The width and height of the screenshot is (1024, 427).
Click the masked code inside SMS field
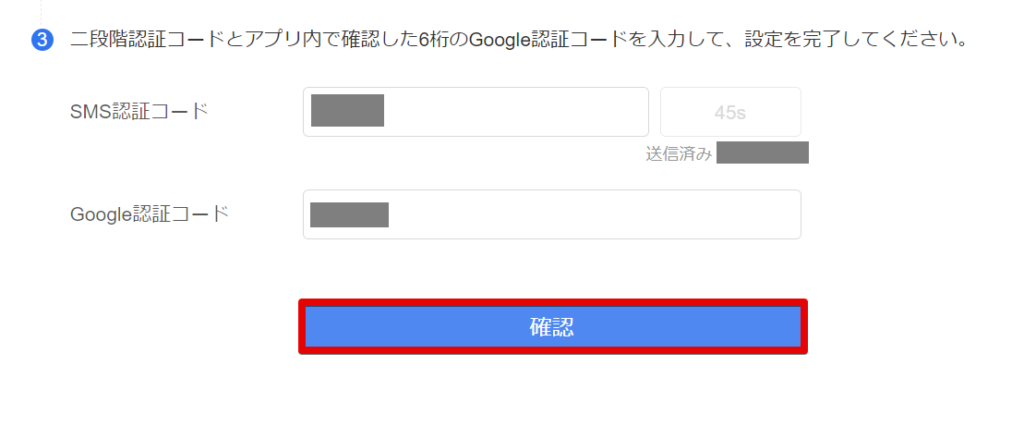(347, 110)
